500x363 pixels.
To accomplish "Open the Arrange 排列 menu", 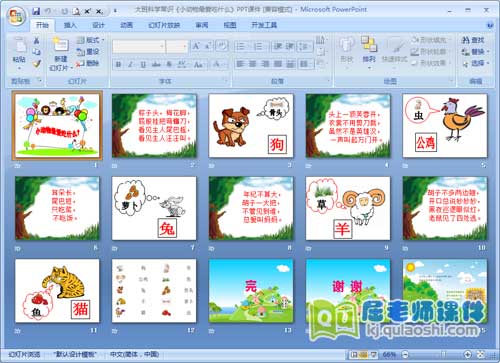I will tap(369, 52).
